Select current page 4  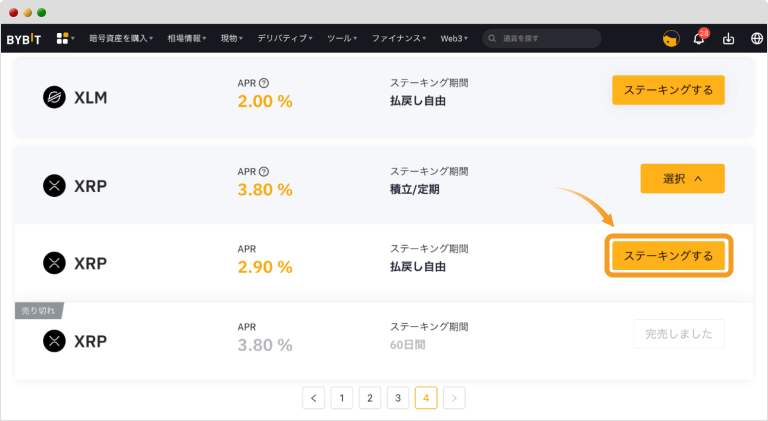(426, 398)
